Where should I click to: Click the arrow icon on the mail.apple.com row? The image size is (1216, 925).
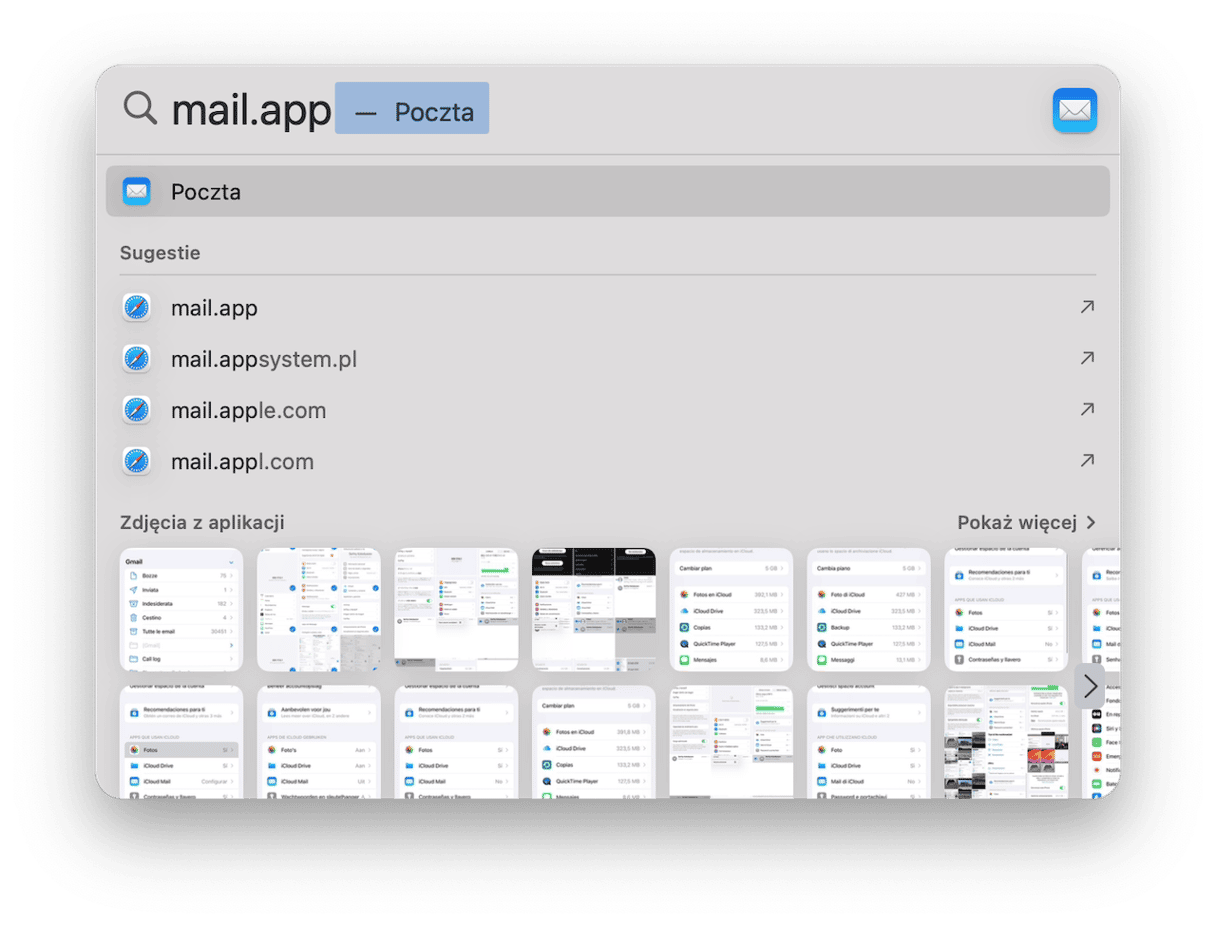click(x=1087, y=409)
